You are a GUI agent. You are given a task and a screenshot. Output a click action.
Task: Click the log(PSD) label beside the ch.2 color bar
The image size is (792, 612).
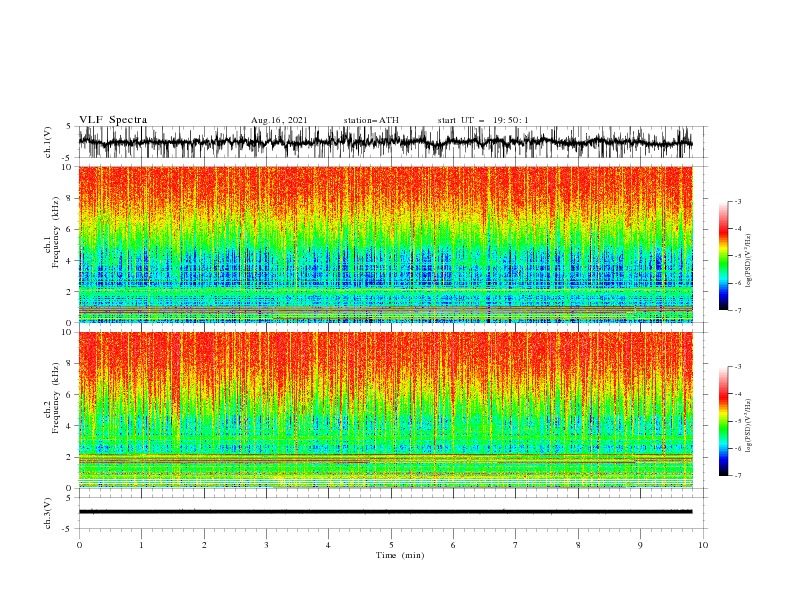749,426
